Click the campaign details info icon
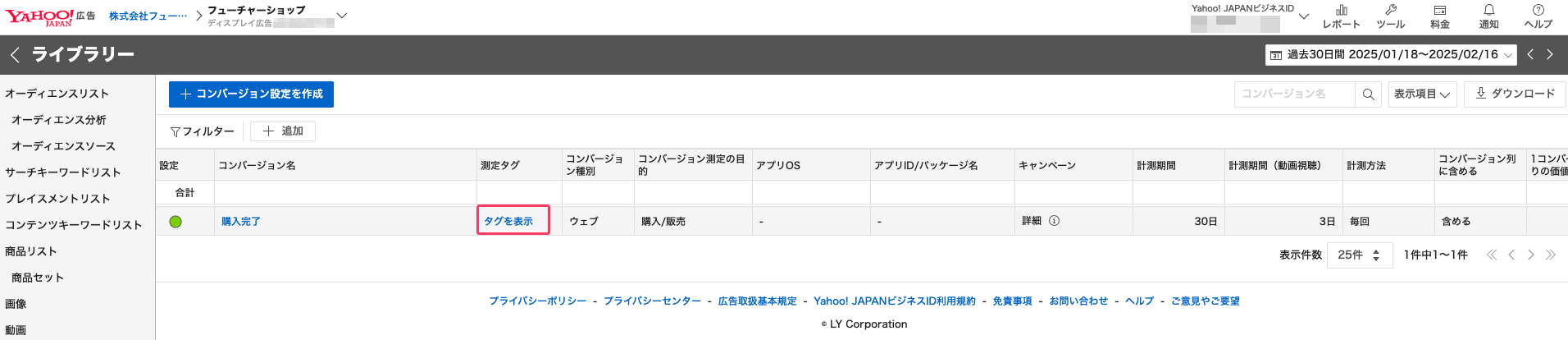This screenshot has height=340, width=1568. (1055, 221)
